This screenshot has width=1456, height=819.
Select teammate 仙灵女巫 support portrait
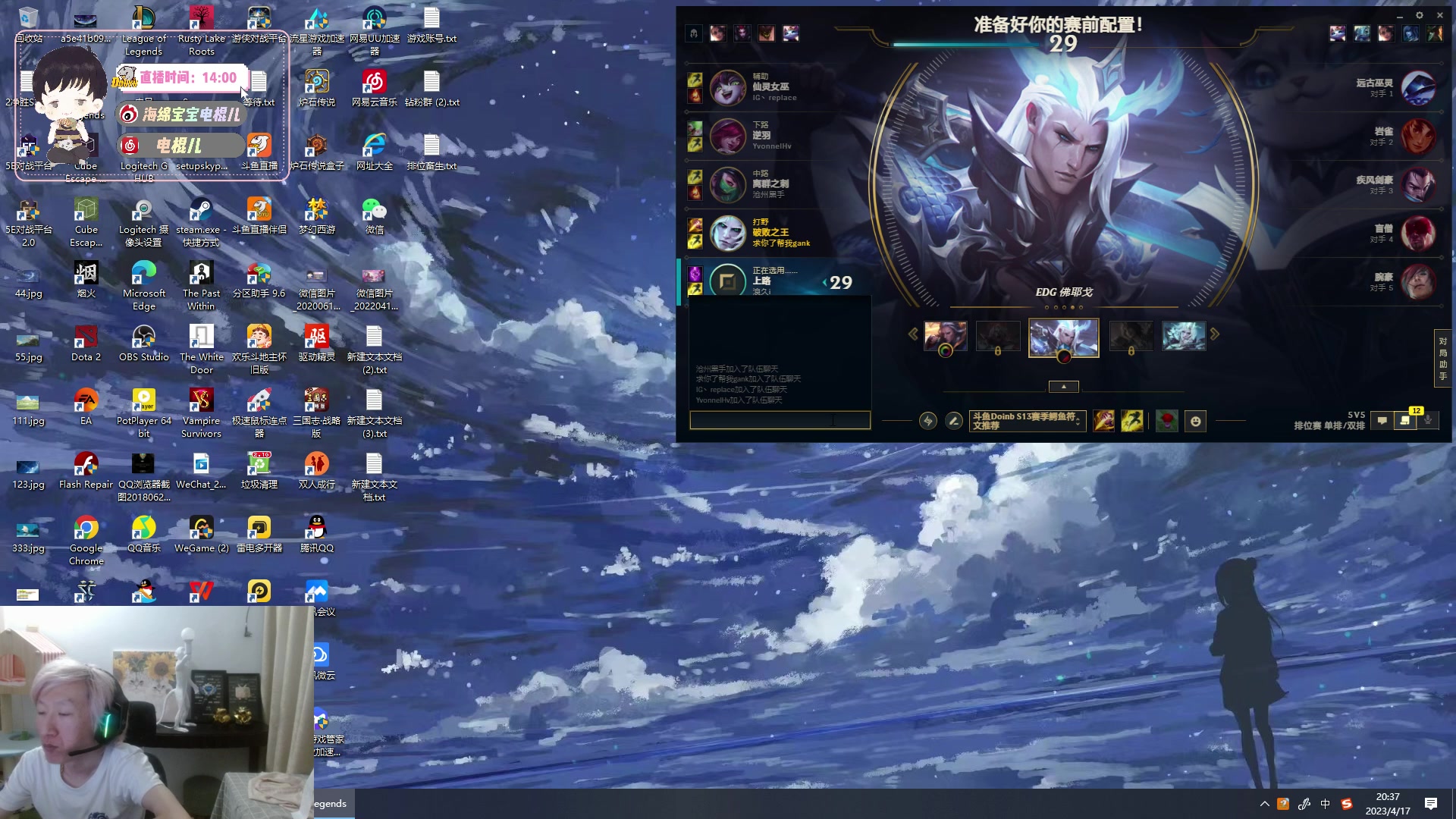727,87
